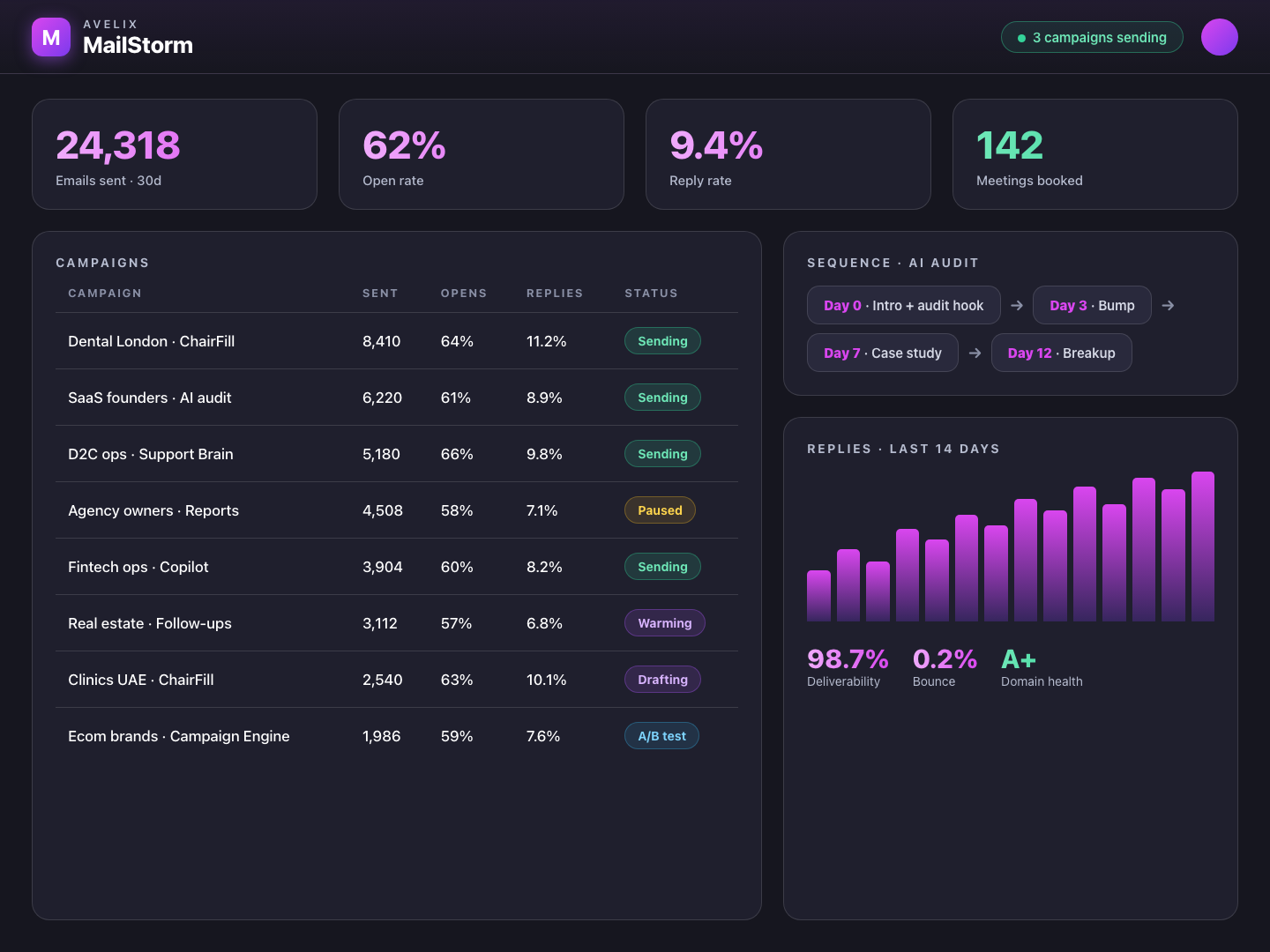Screen dimensions: 1270x952
Task: Click the arrow between Day 0 and Day 3
Action: (x=1017, y=305)
